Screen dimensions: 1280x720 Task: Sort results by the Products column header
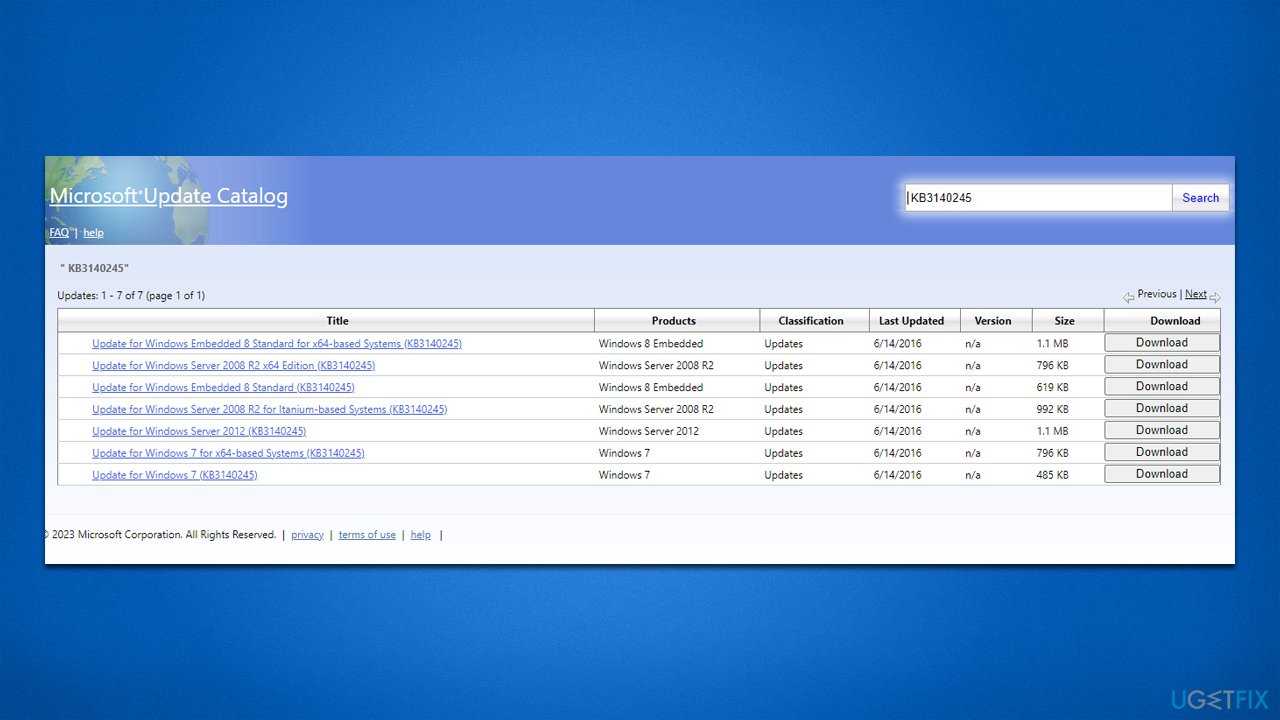(674, 321)
